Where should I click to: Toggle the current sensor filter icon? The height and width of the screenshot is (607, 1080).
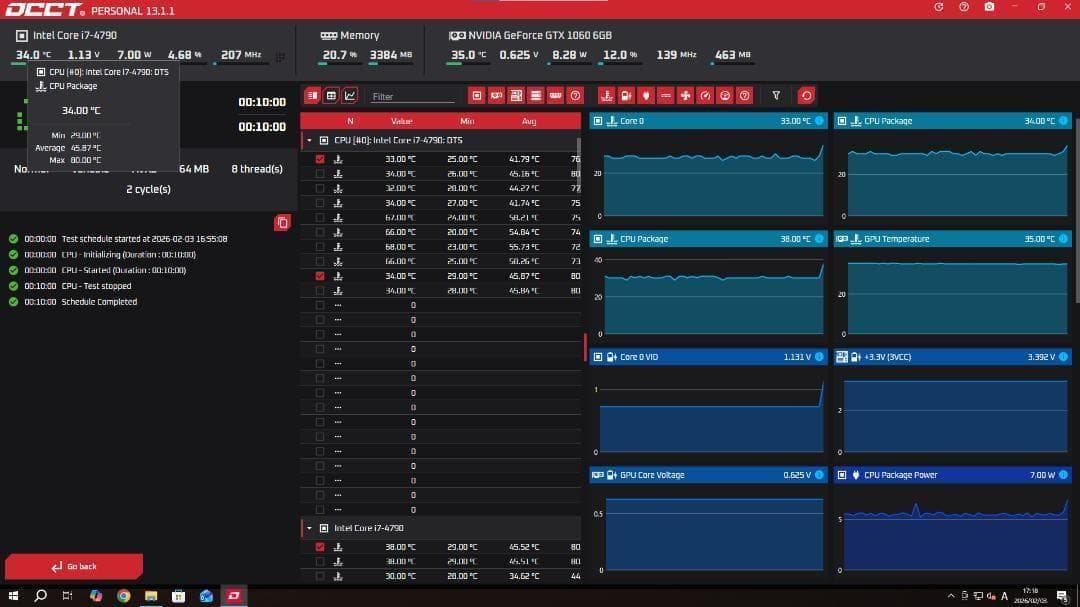pos(666,96)
